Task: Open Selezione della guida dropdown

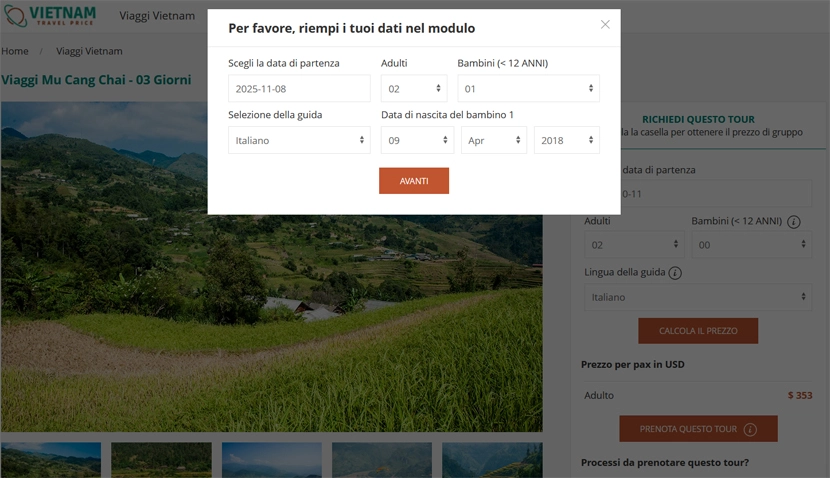Action: pyautogui.click(x=299, y=140)
